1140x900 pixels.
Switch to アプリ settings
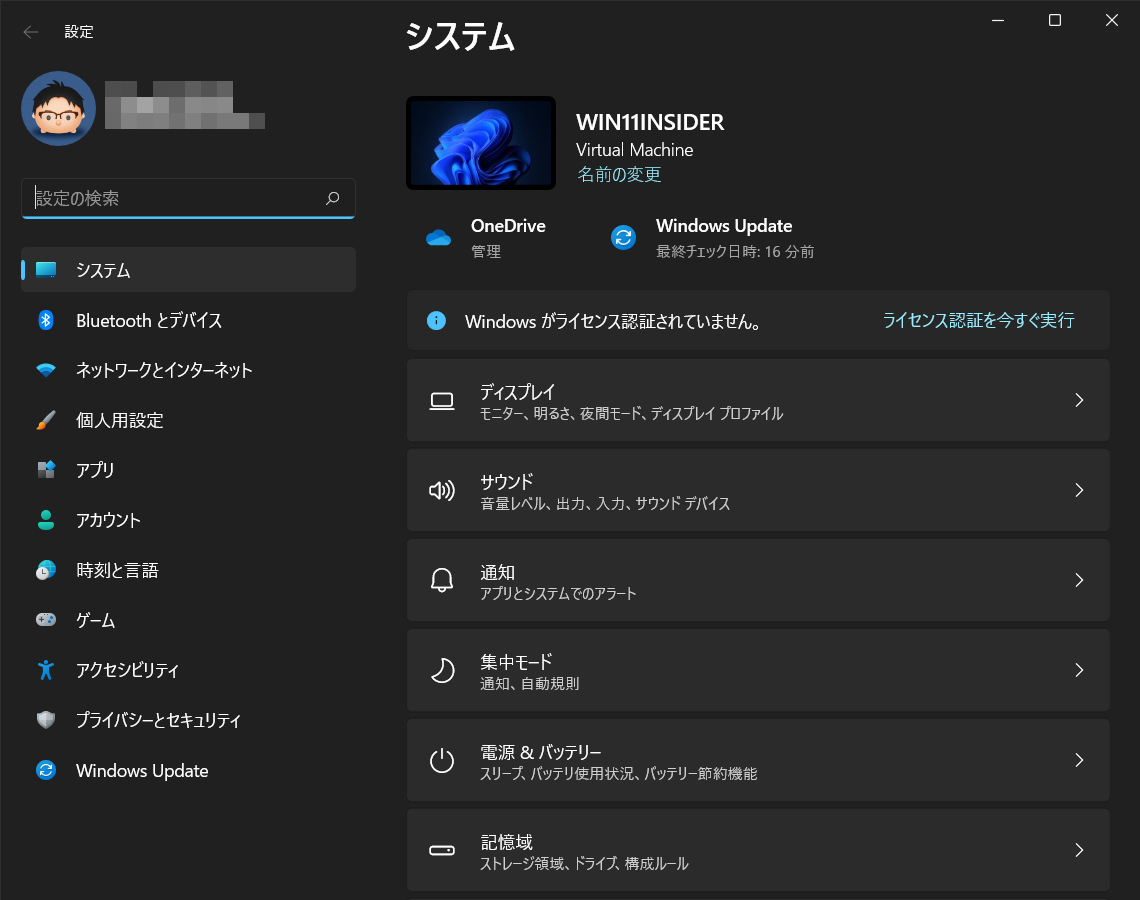pos(188,470)
